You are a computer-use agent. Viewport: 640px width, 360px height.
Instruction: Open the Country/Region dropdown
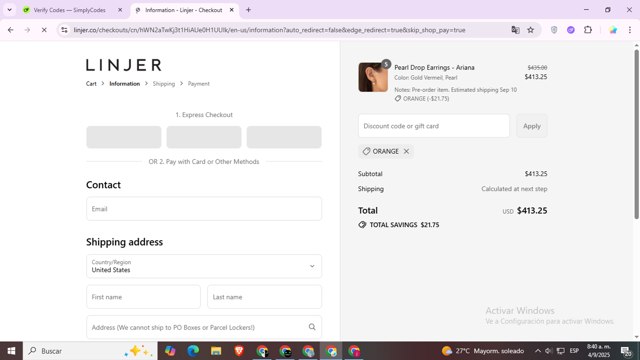pyautogui.click(x=204, y=266)
